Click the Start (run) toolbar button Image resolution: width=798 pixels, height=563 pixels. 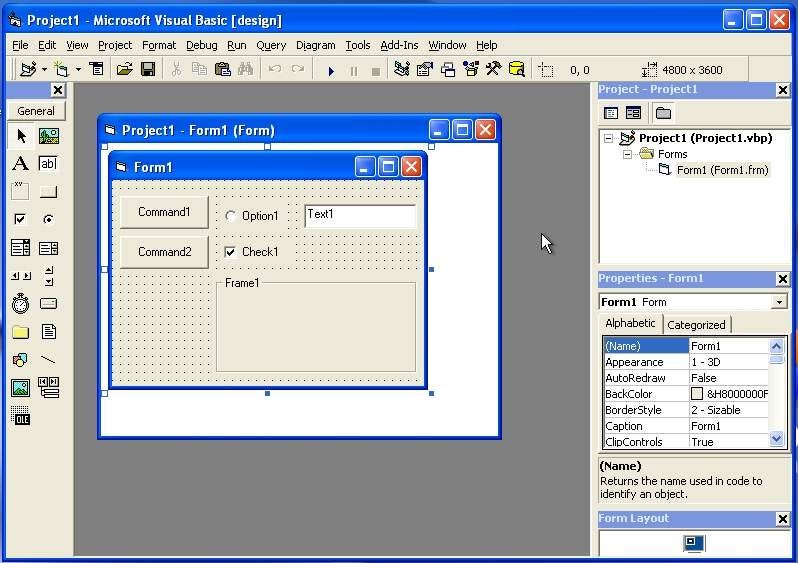click(x=331, y=70)
